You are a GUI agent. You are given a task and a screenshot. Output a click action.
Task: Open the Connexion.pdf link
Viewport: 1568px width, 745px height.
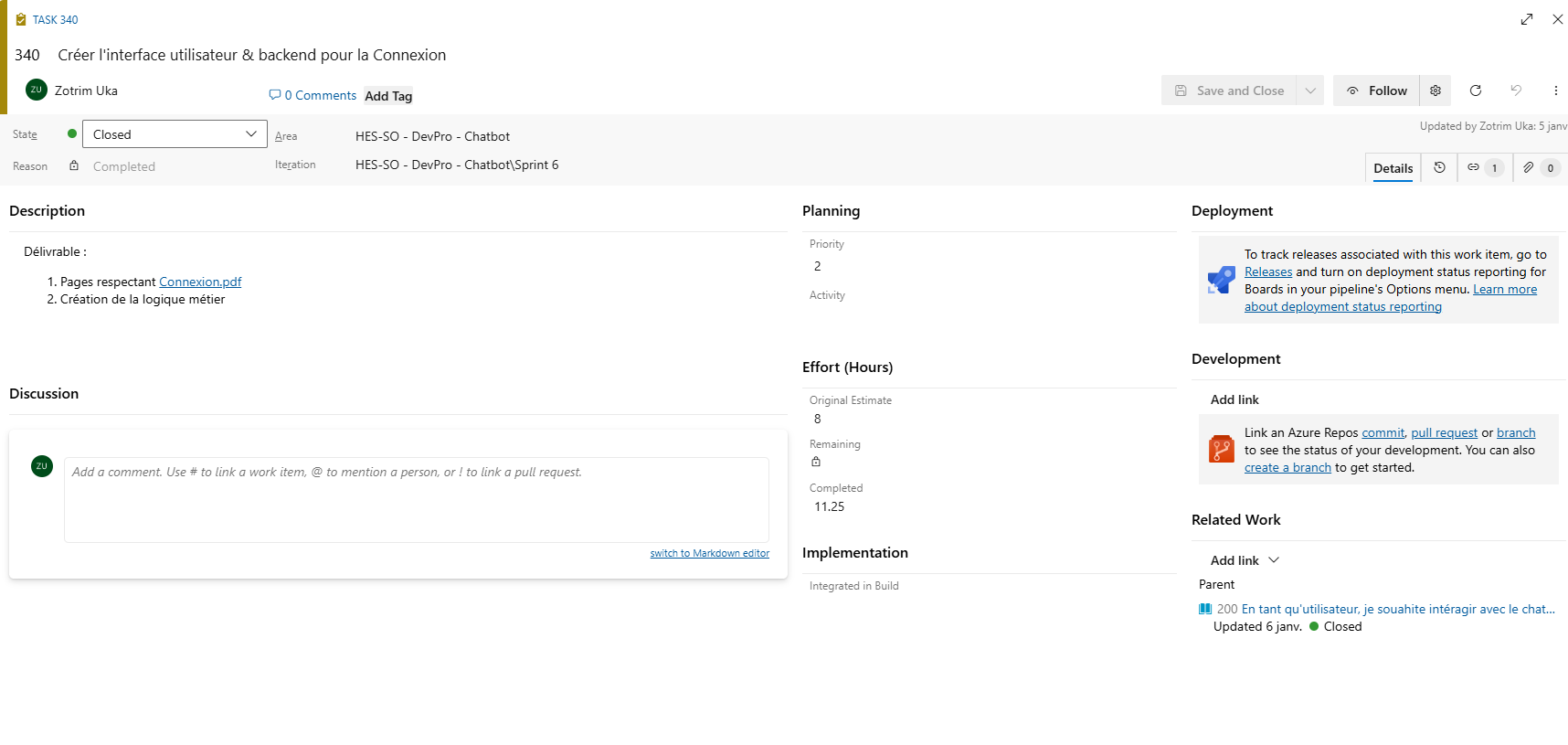point(200,282)
